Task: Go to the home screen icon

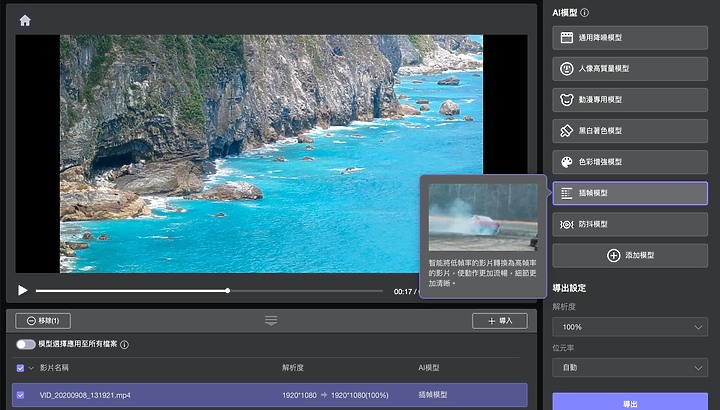Action: click(25, 20)
